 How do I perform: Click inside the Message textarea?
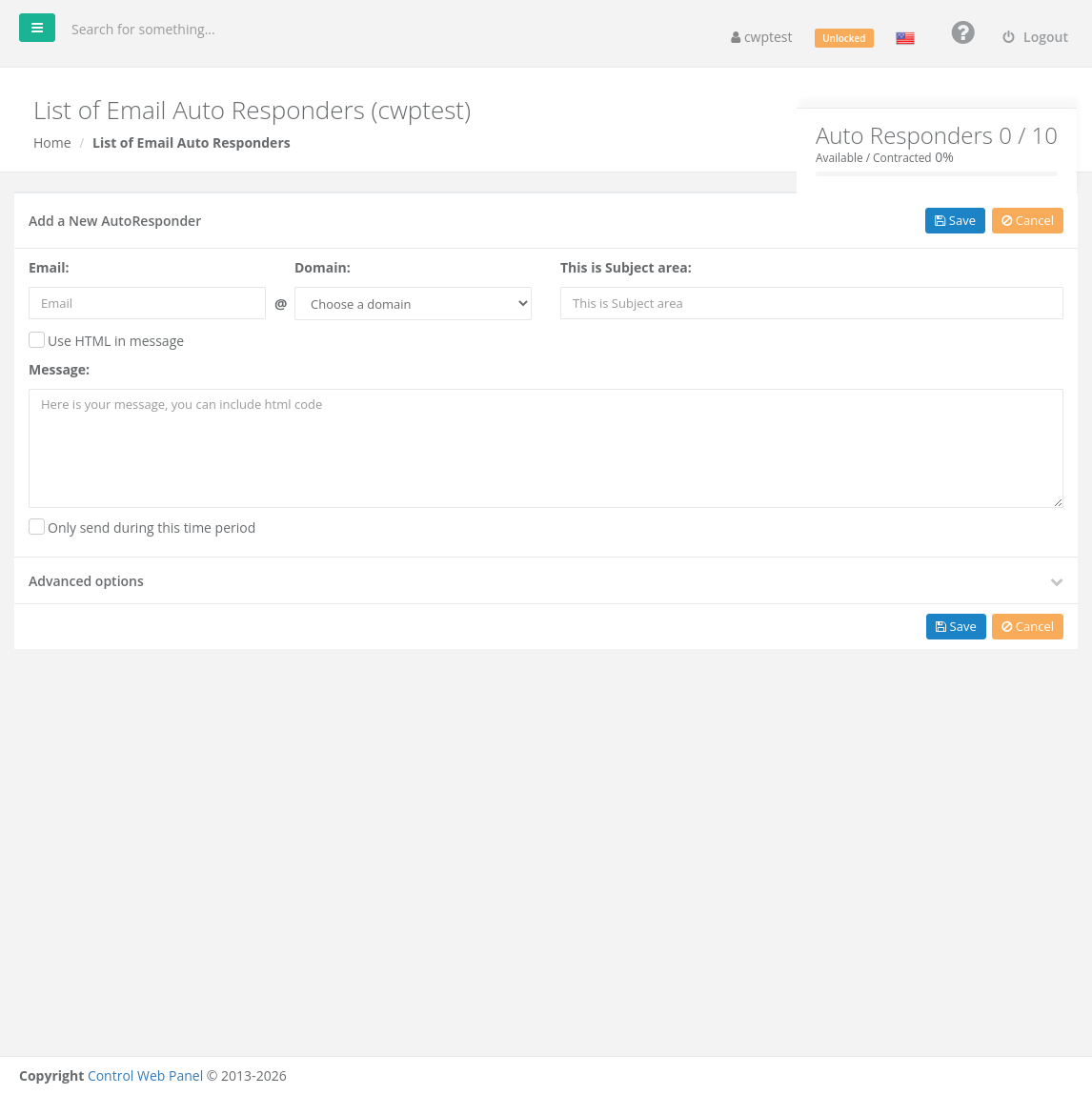point(546,448)
